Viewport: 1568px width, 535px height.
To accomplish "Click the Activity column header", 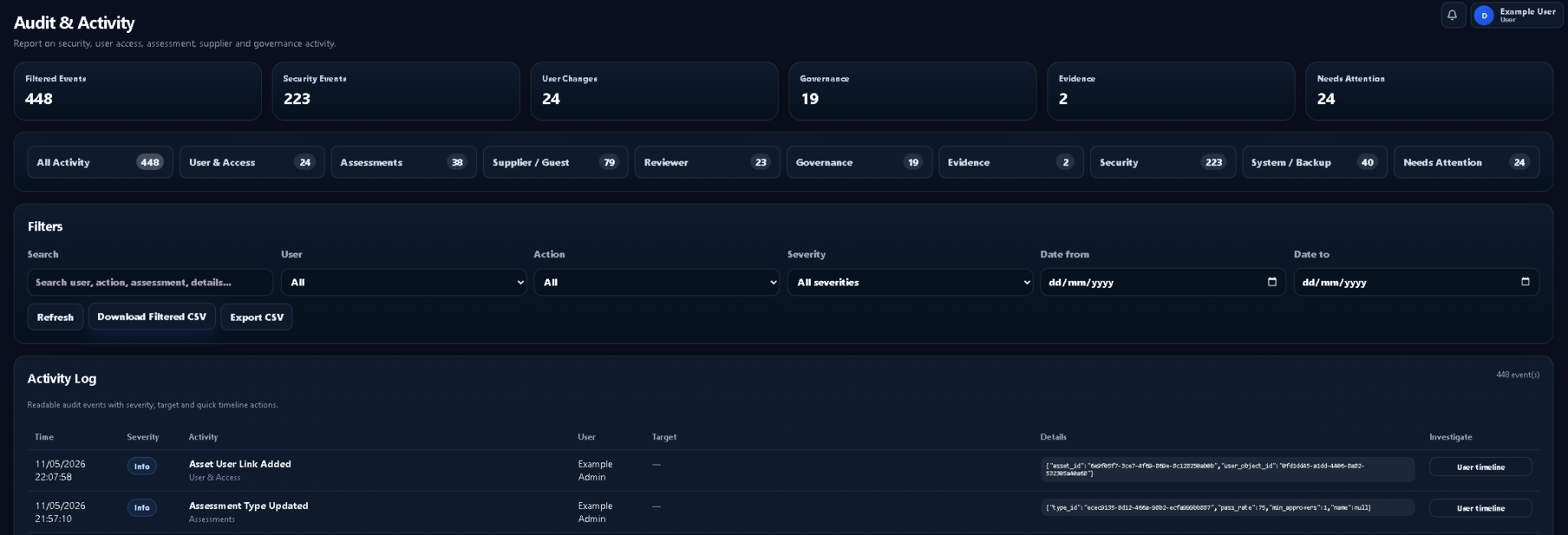I will 204,437.
